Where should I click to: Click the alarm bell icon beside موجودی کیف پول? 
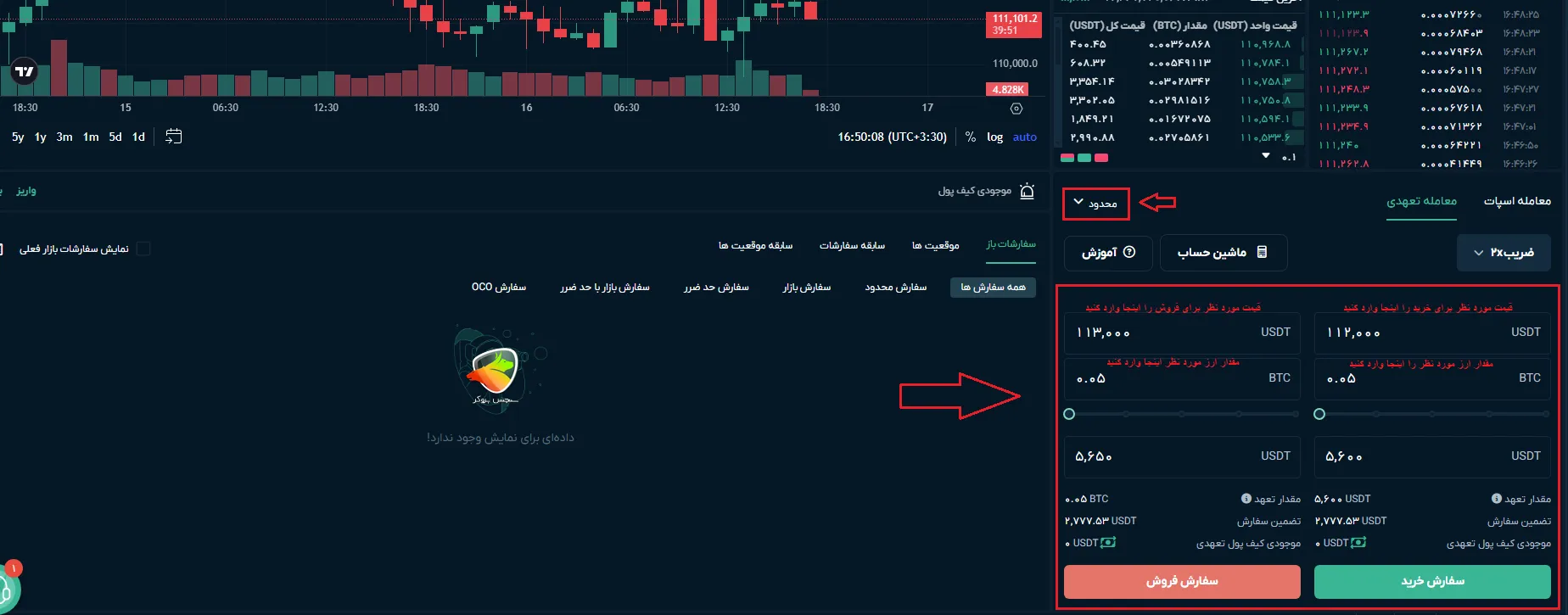tap(1027, 191)
